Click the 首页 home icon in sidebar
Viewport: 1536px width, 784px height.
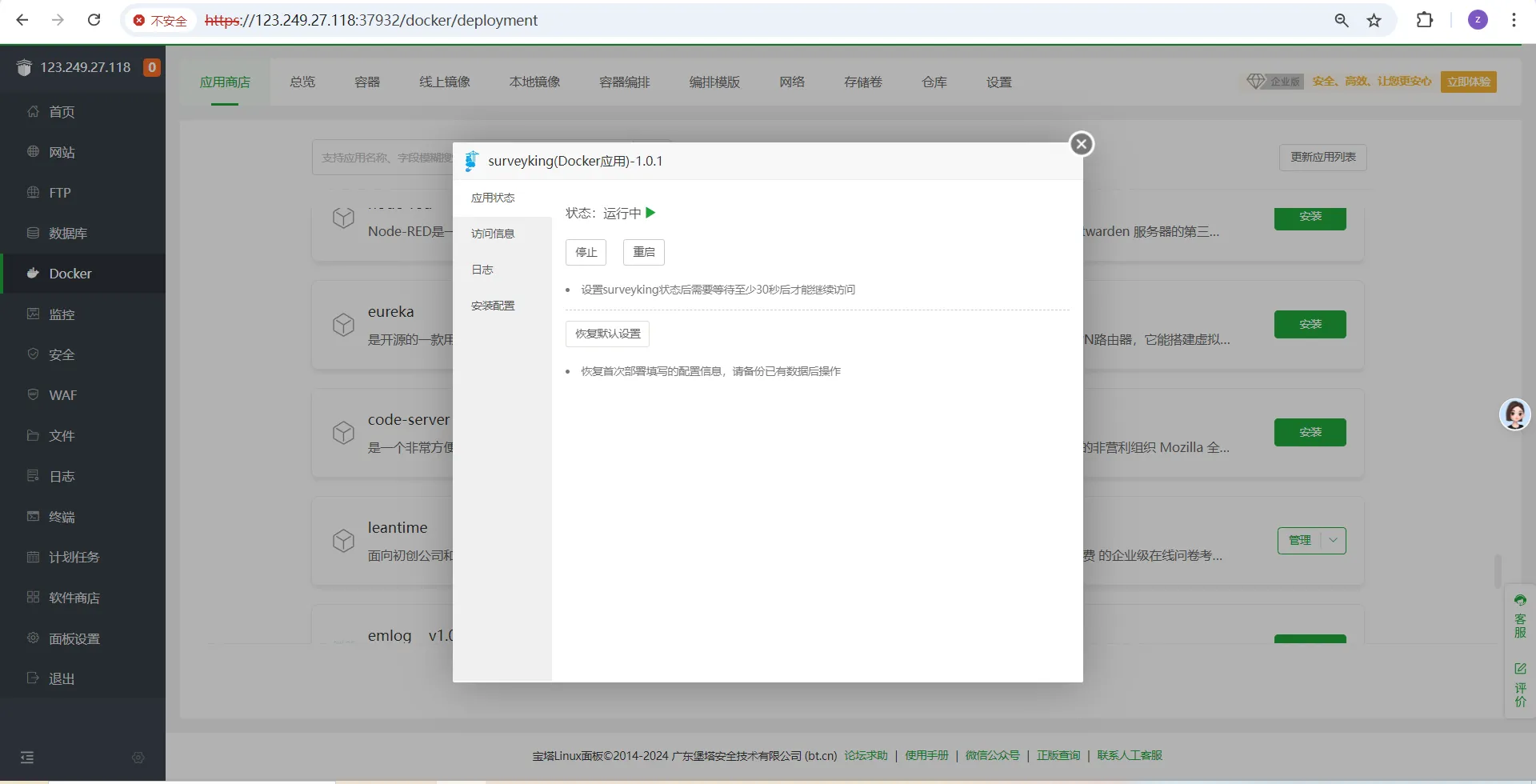coord(33,111)
